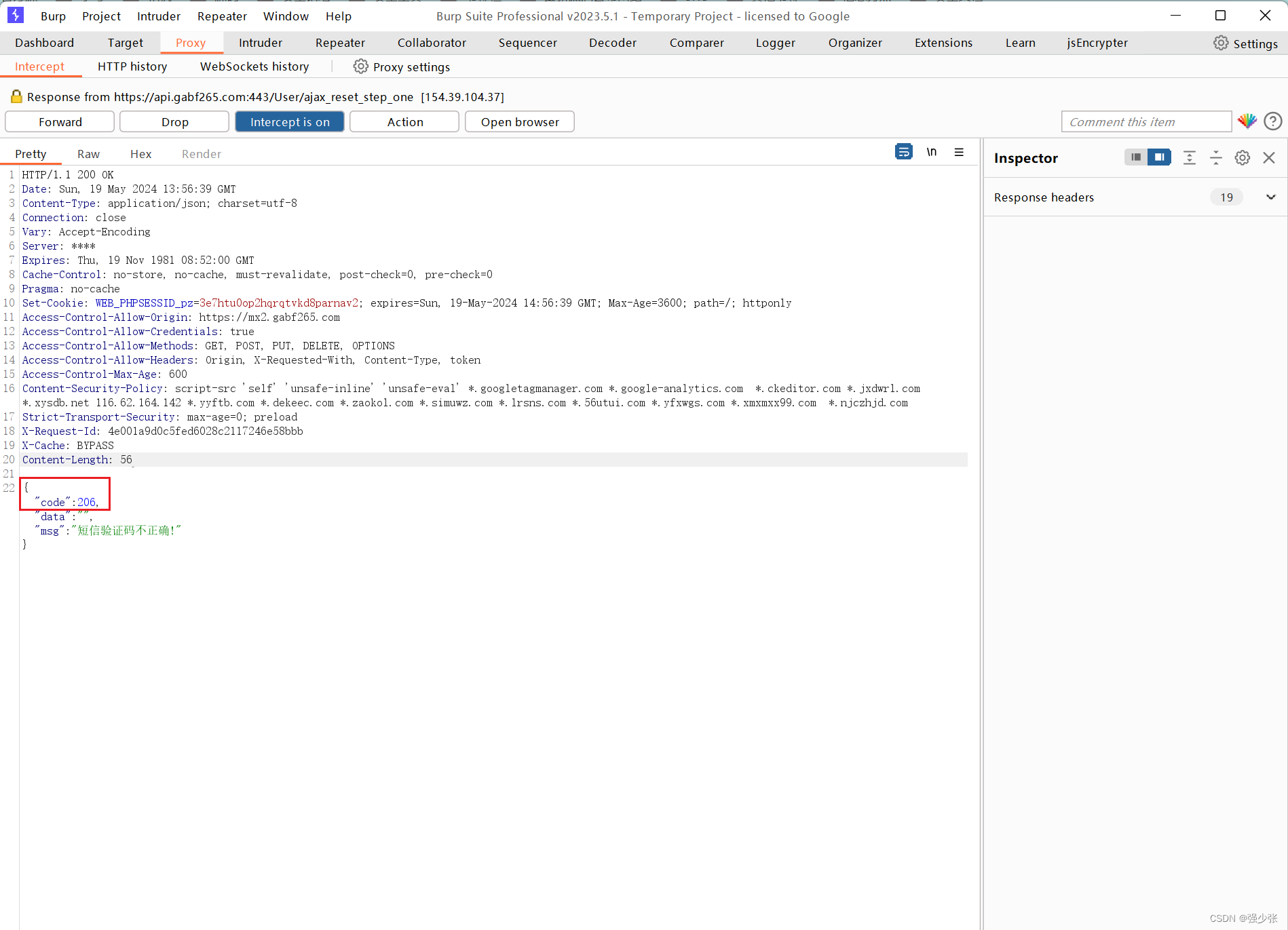Go to the Collaborator tab
1288x930 pixels.
point(432,43)
